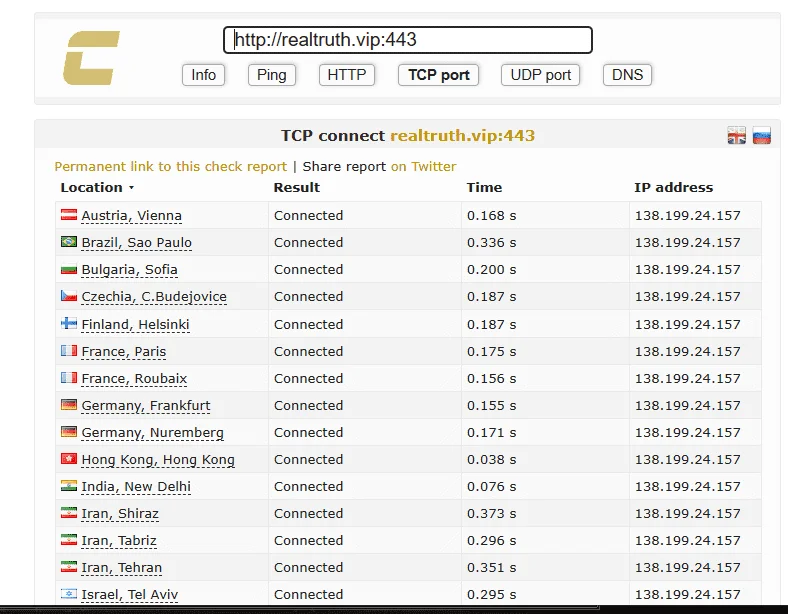Screen dimensions: 788x614
Task: Open the realtruth.vip:443 title link
Action: point(462,136)
